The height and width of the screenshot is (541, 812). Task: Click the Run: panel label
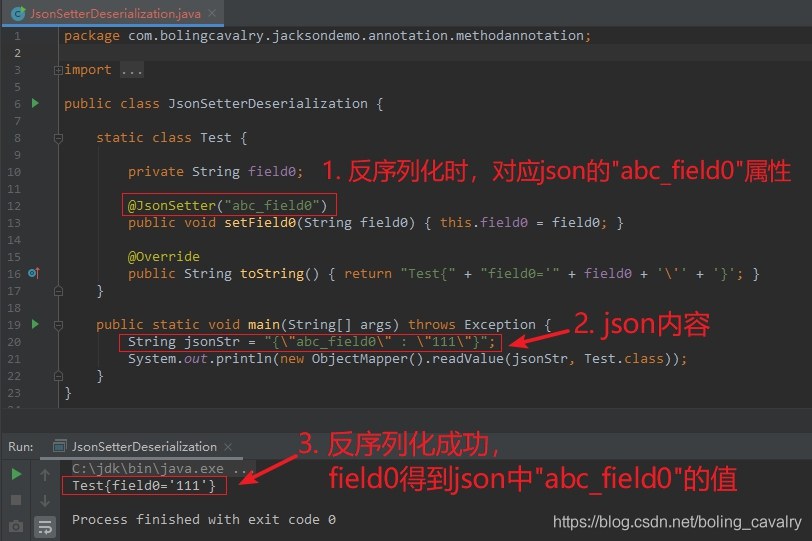pos(21,446)
